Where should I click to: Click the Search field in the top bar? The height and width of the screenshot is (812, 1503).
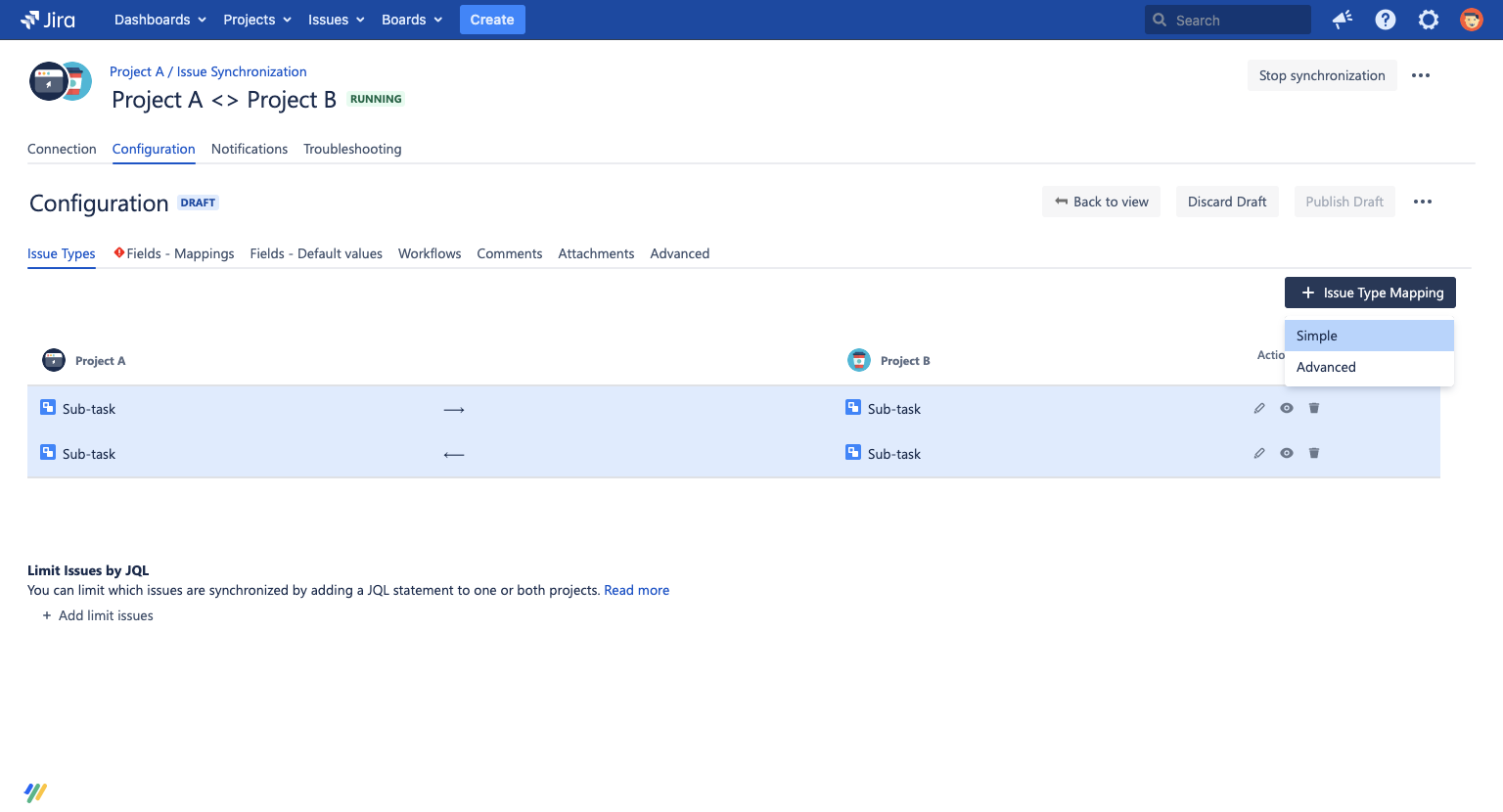pos(1227,20)
